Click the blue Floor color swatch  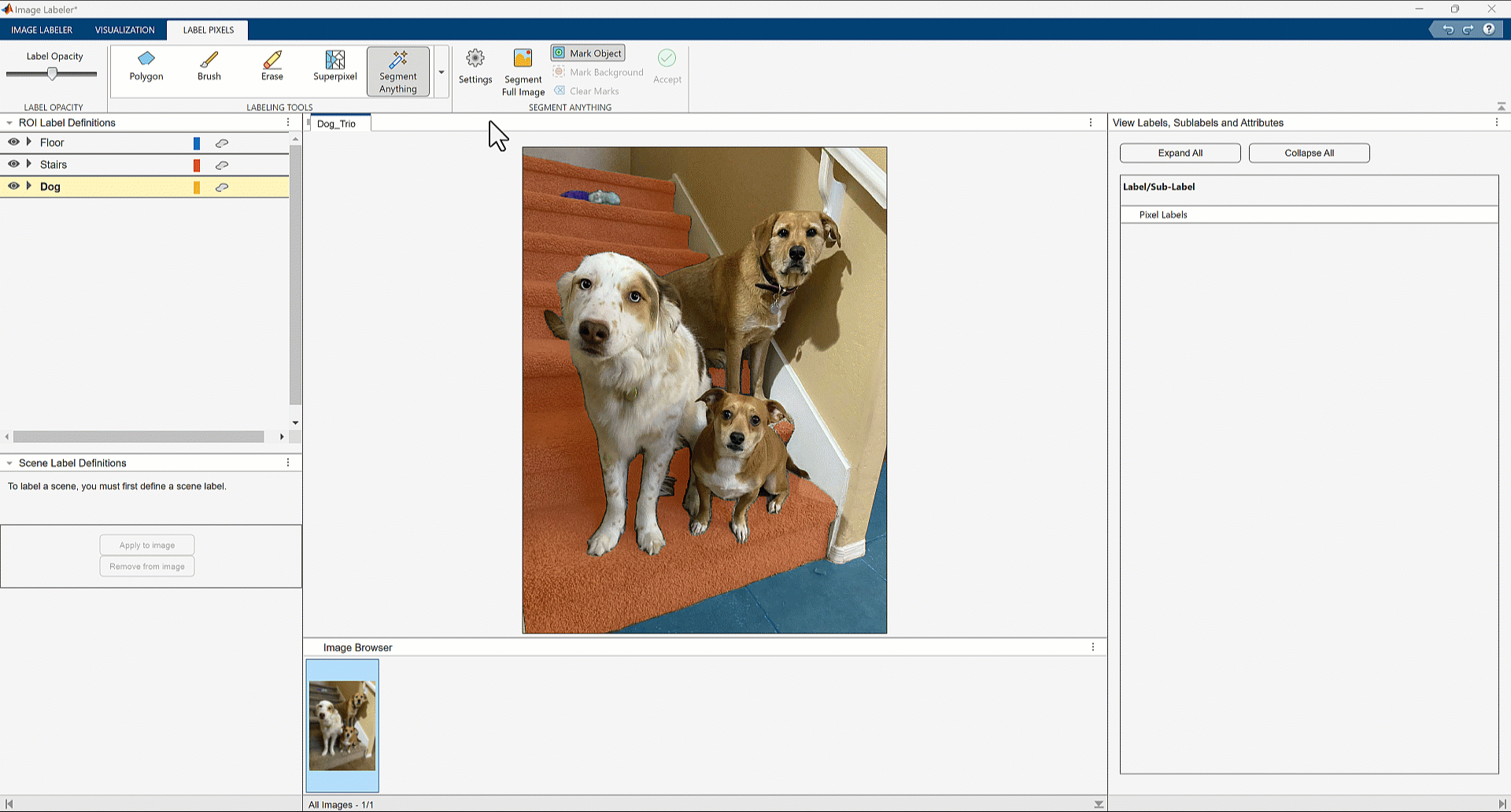(197, 143)
